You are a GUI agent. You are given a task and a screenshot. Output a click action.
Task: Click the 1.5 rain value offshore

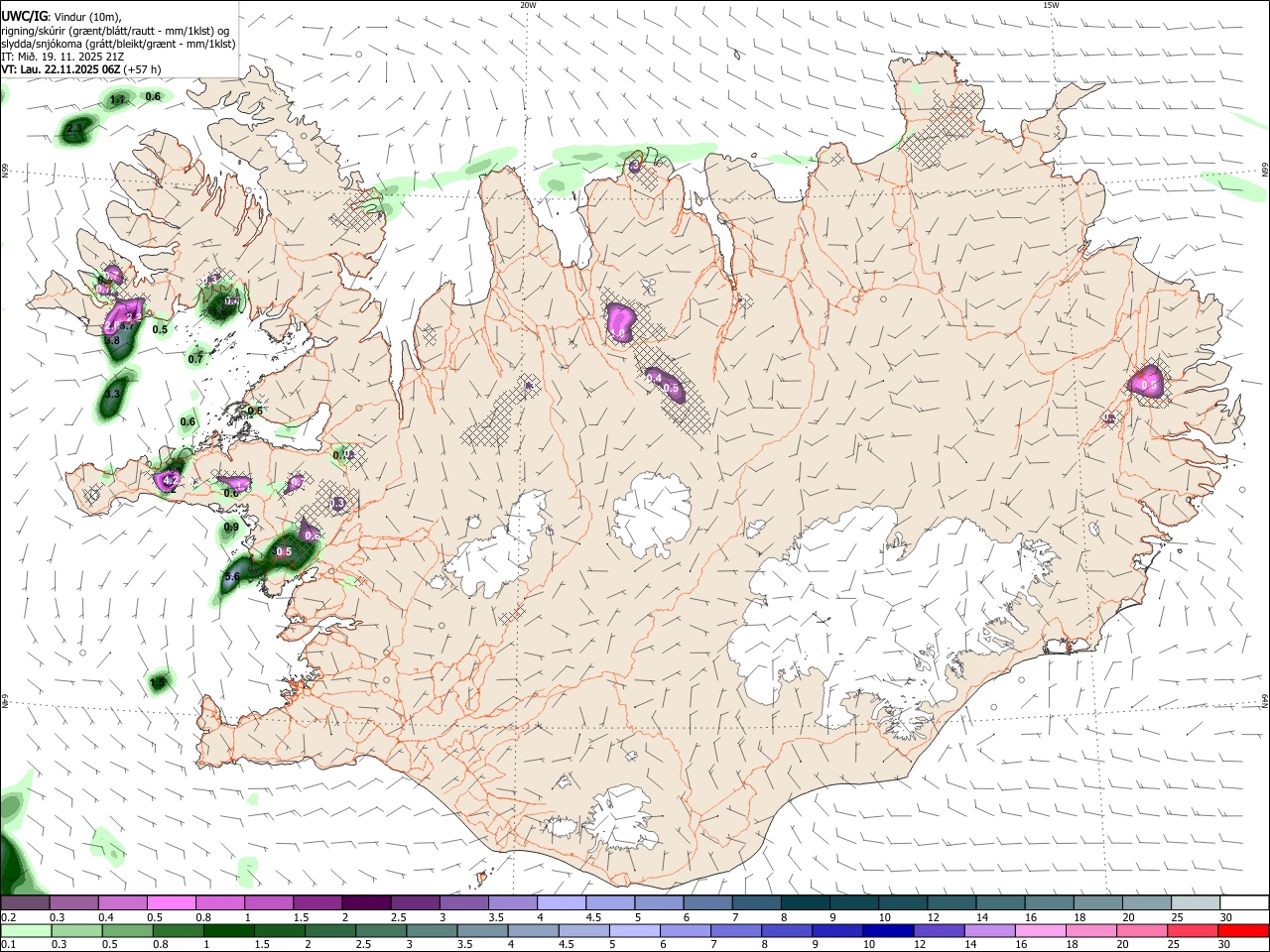157,682
